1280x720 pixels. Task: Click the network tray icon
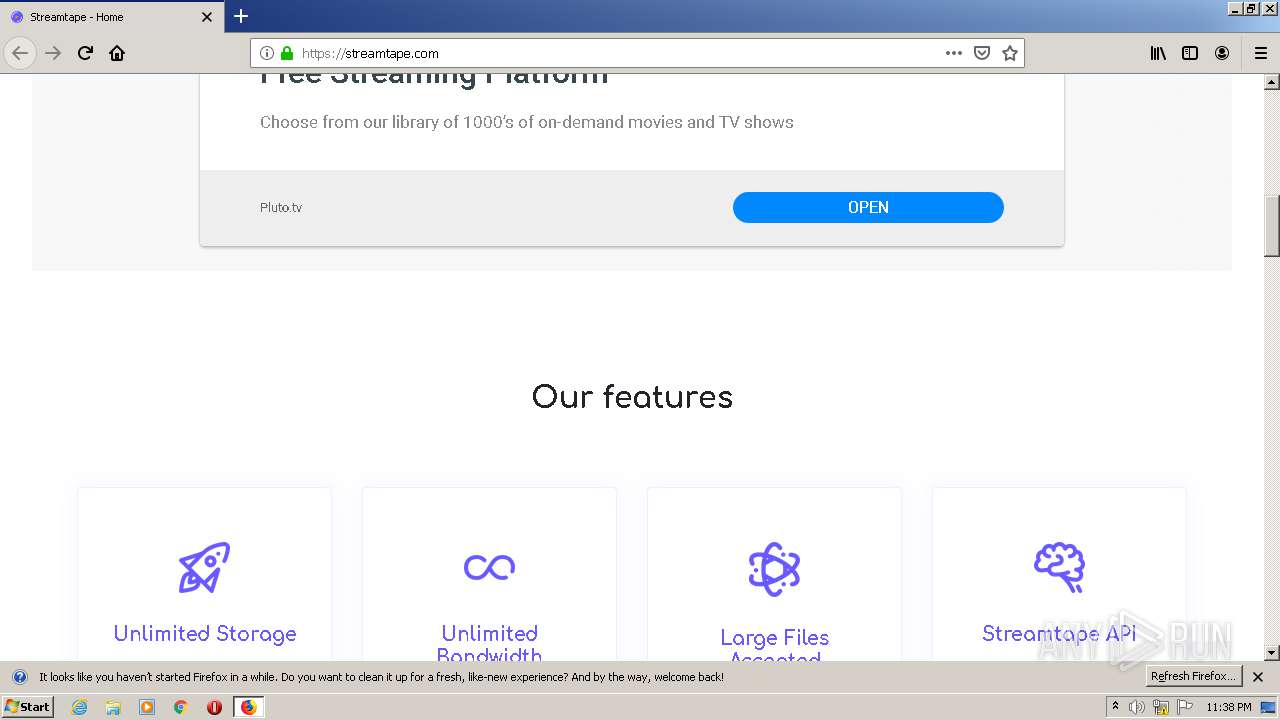coord(1161,707)
